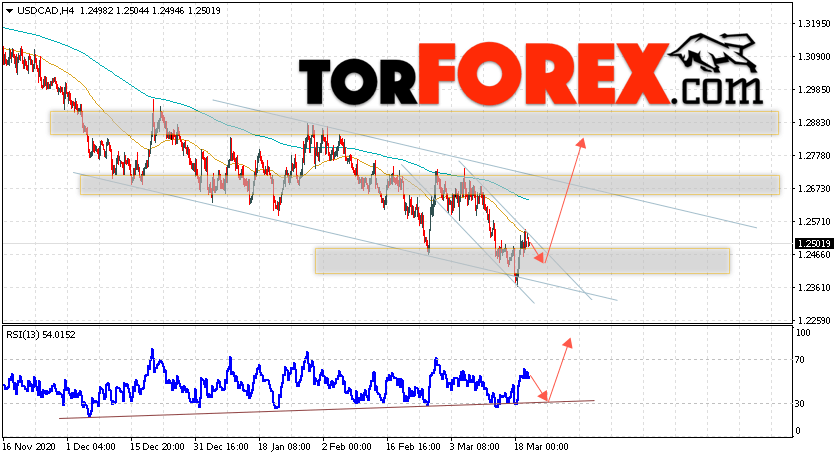Click the 1.27780 price axis label

[814, 156]
